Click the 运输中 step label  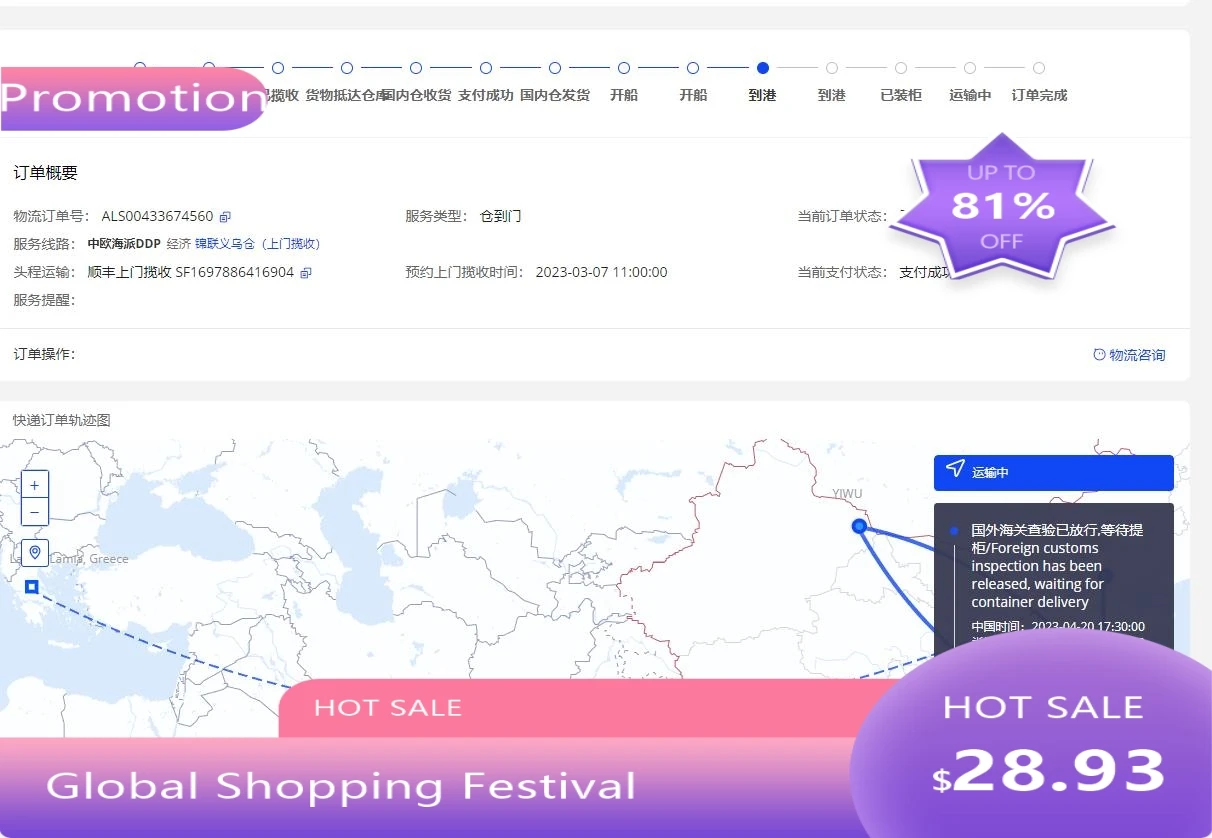pyautogui.click(x=969, y=95)
